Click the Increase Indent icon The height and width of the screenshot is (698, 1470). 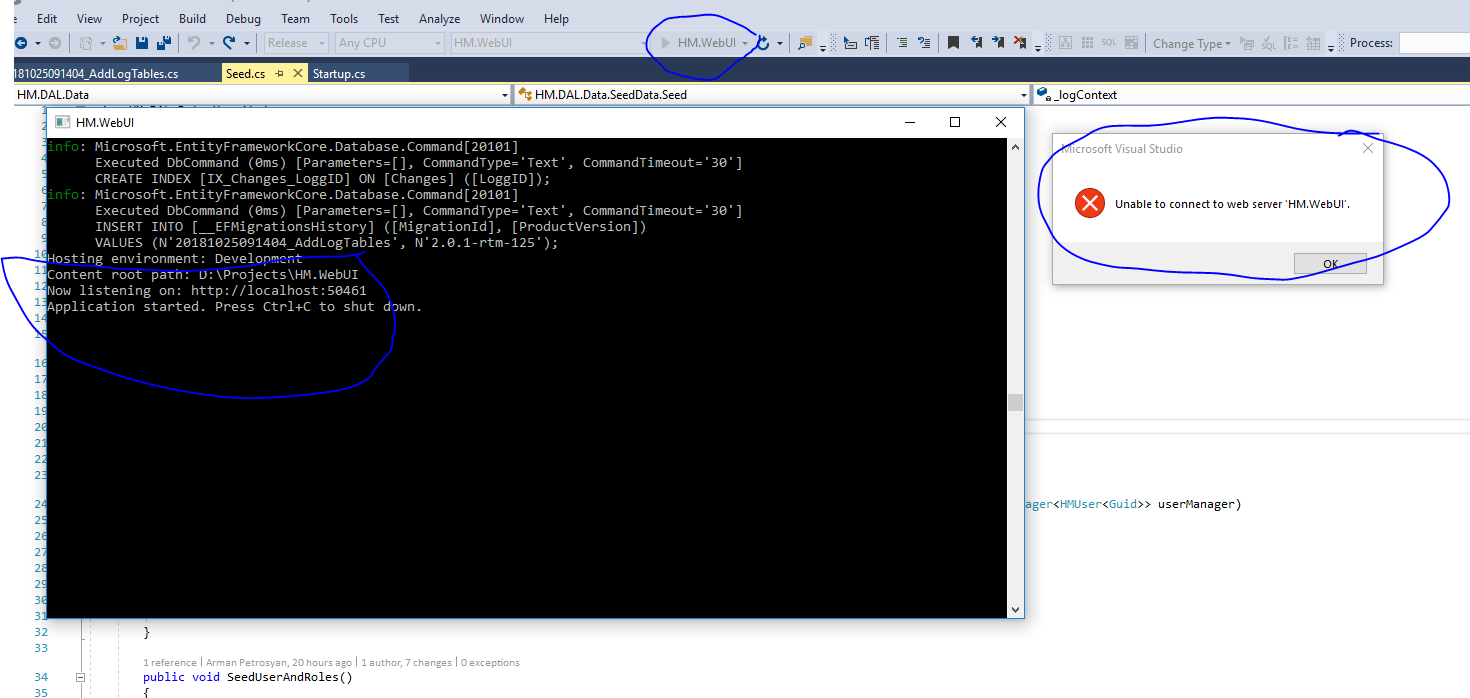872,43
